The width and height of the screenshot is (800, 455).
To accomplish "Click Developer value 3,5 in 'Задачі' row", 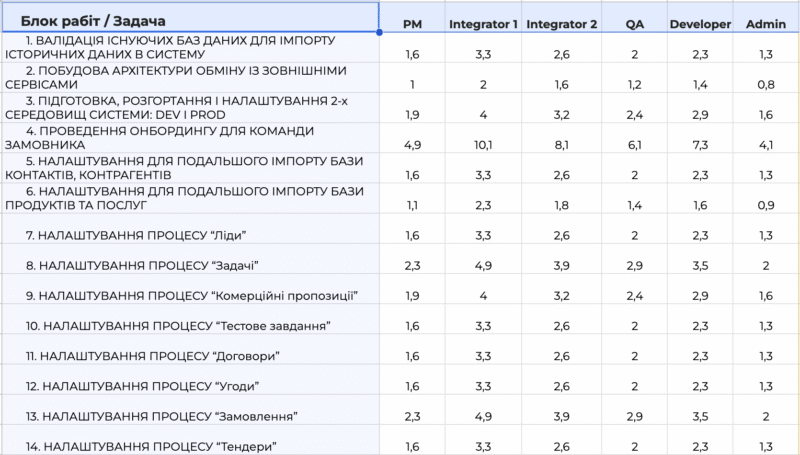I will (x=700, y=265).
